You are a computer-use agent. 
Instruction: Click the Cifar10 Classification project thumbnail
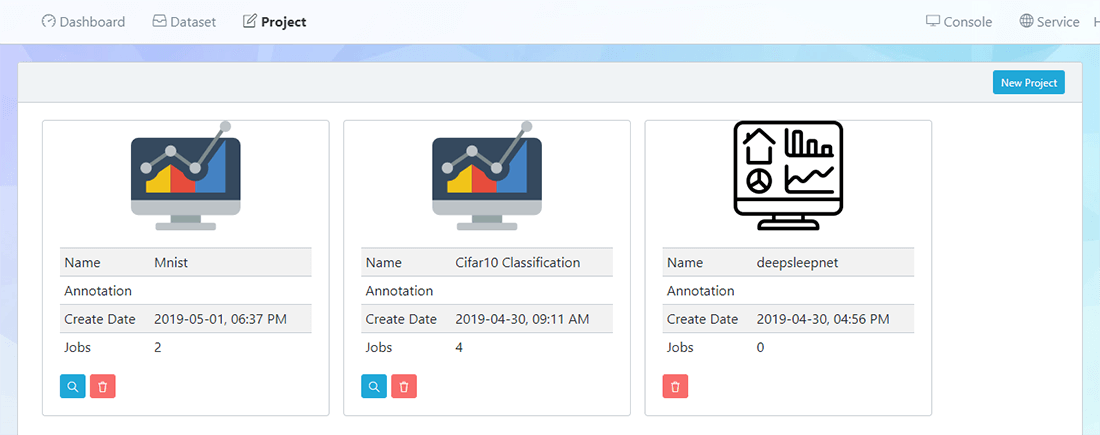[487, 176]
